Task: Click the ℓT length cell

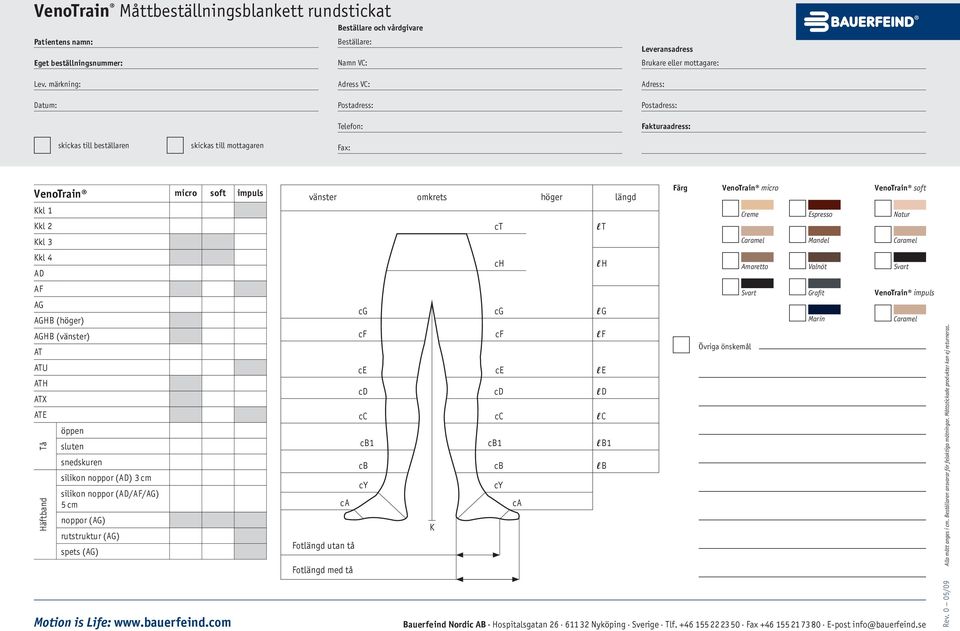Action: coord(626,229)
